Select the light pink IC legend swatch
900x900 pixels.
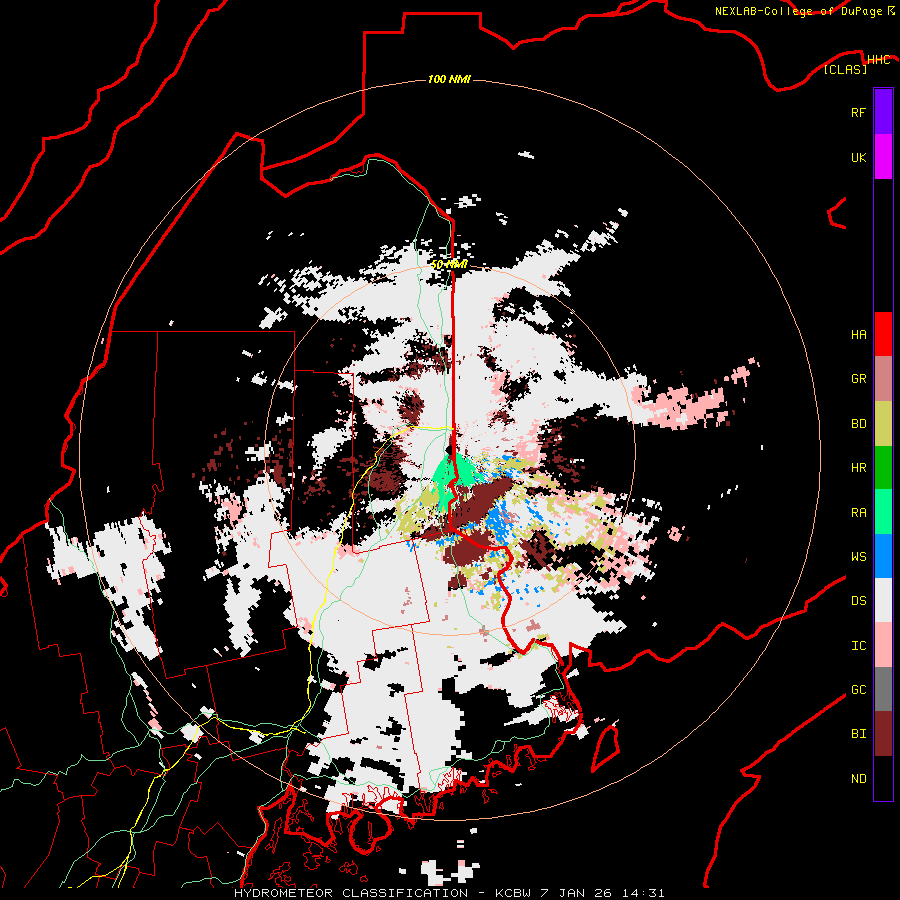click(x=883, y=645)
